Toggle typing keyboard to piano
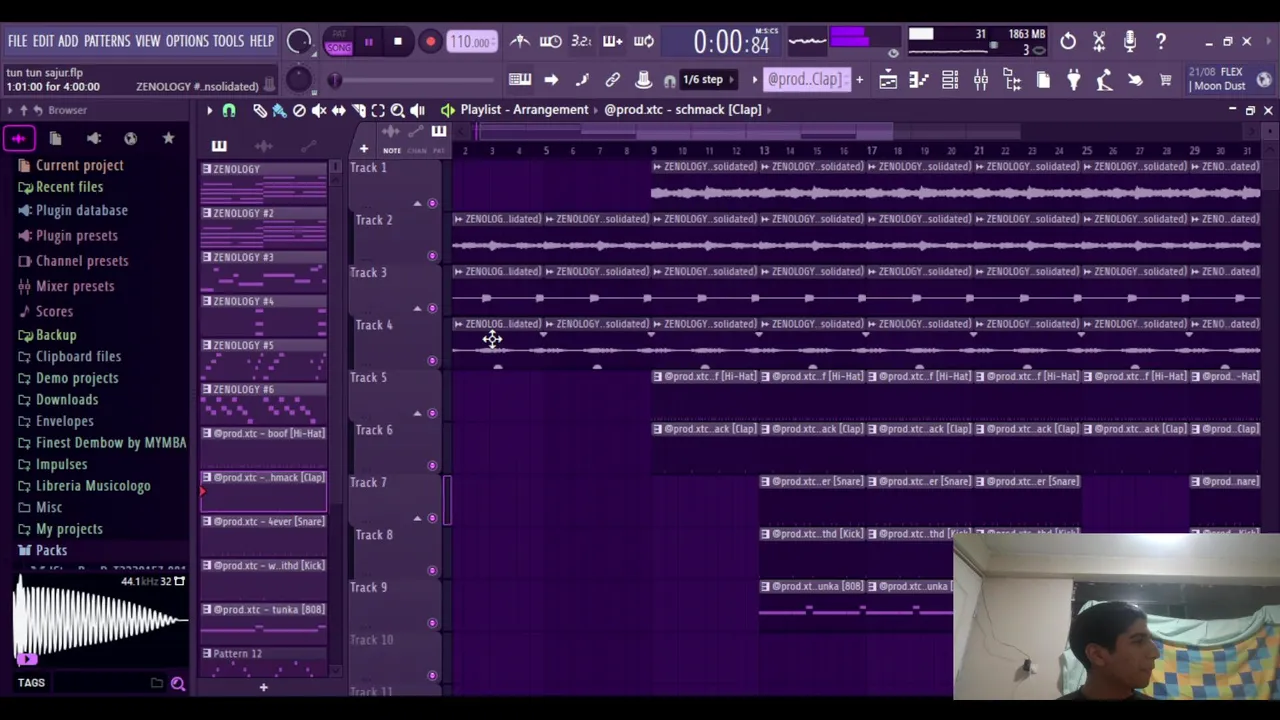Viewport: 1280px width, 720px height. [x=520, y=80]
